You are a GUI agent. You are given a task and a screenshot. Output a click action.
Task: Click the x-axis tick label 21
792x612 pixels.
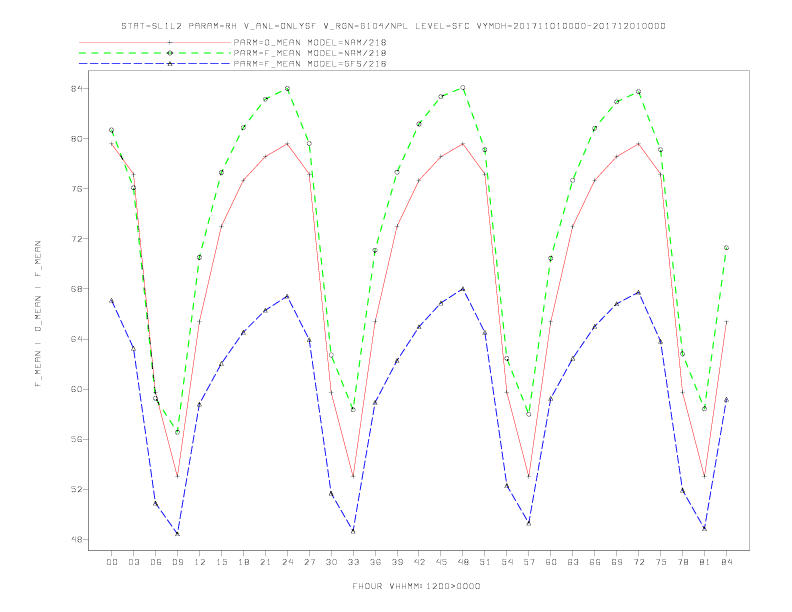coord(265,562)
